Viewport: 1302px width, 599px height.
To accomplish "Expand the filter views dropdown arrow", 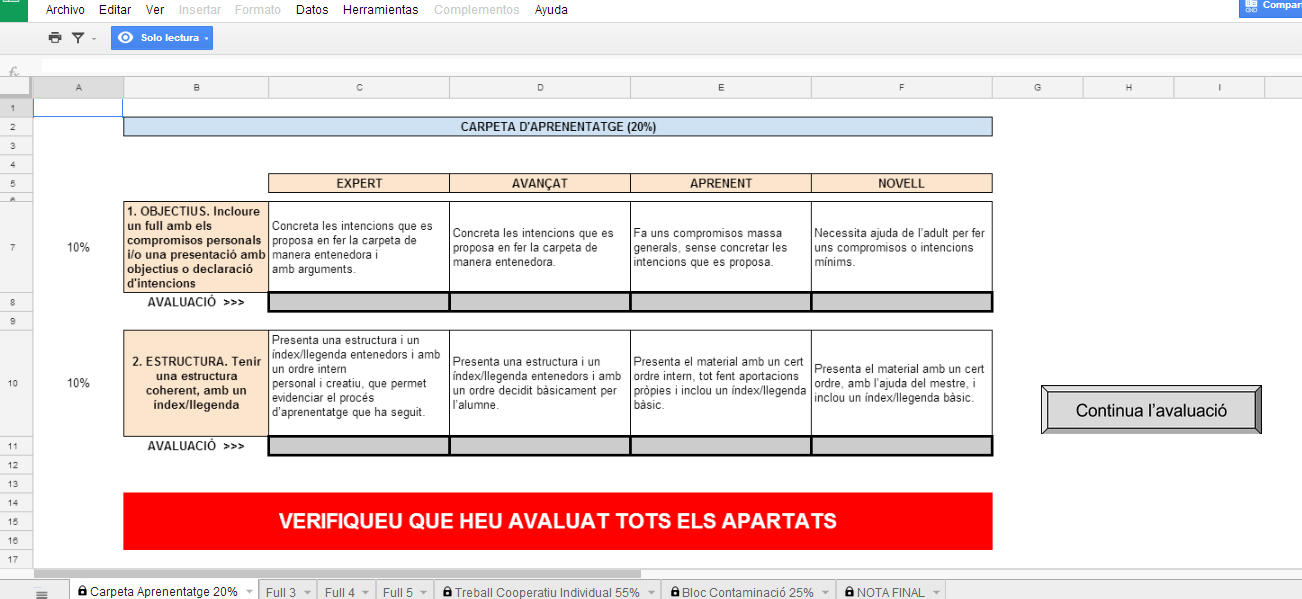I will [94, 39].
